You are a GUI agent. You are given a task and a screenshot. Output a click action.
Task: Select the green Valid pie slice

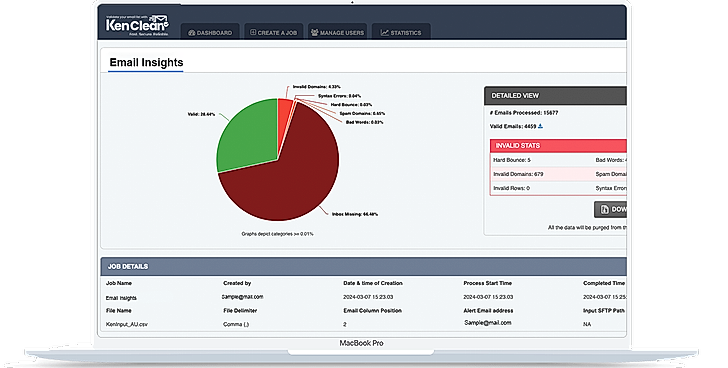246,137
